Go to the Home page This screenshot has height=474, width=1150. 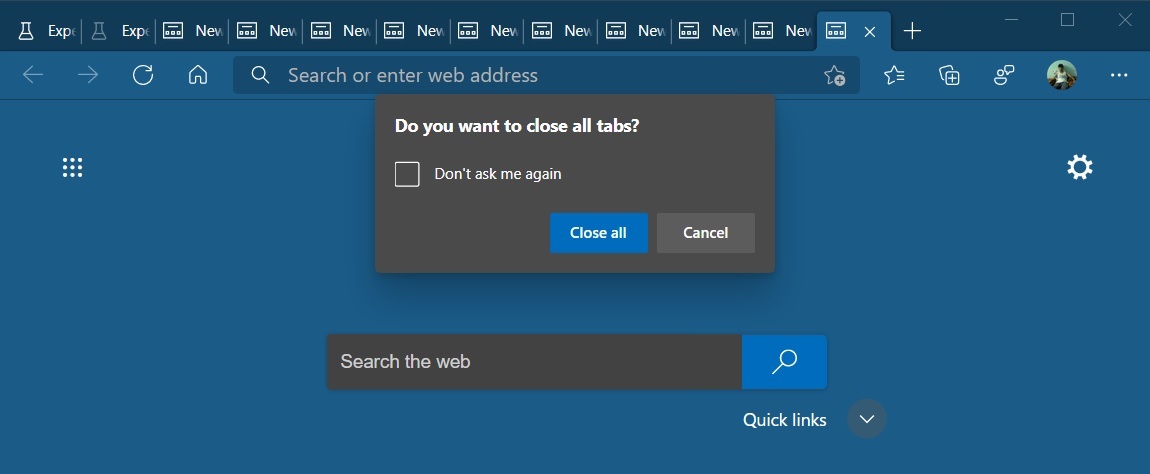tap(198, 75)
